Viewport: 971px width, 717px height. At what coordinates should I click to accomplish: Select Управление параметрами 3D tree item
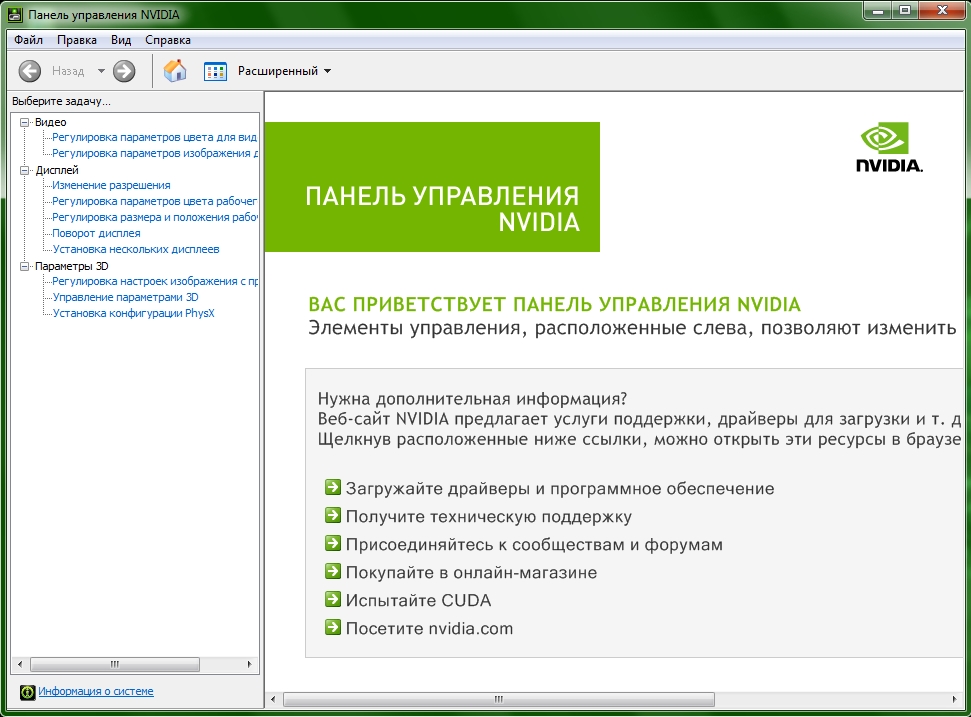pyautogui.click(x=125, y=297)
